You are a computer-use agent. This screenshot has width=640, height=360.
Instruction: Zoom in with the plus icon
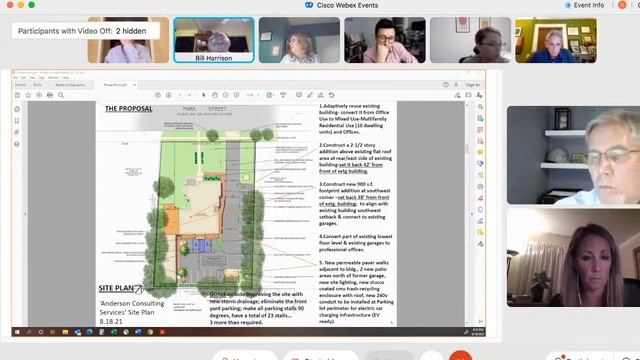point(236,95)
